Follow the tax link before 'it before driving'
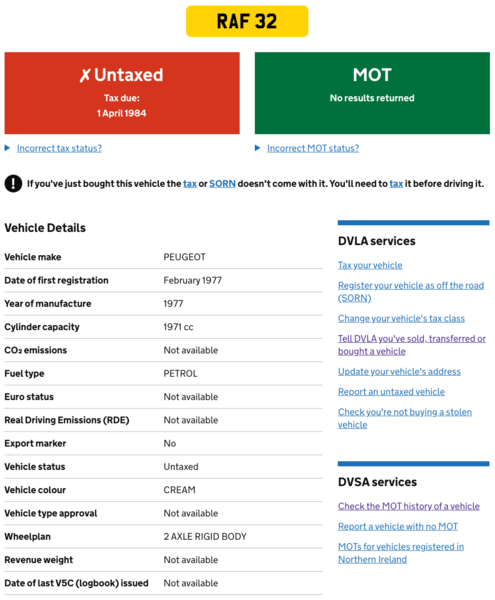 tap(396, 184)
